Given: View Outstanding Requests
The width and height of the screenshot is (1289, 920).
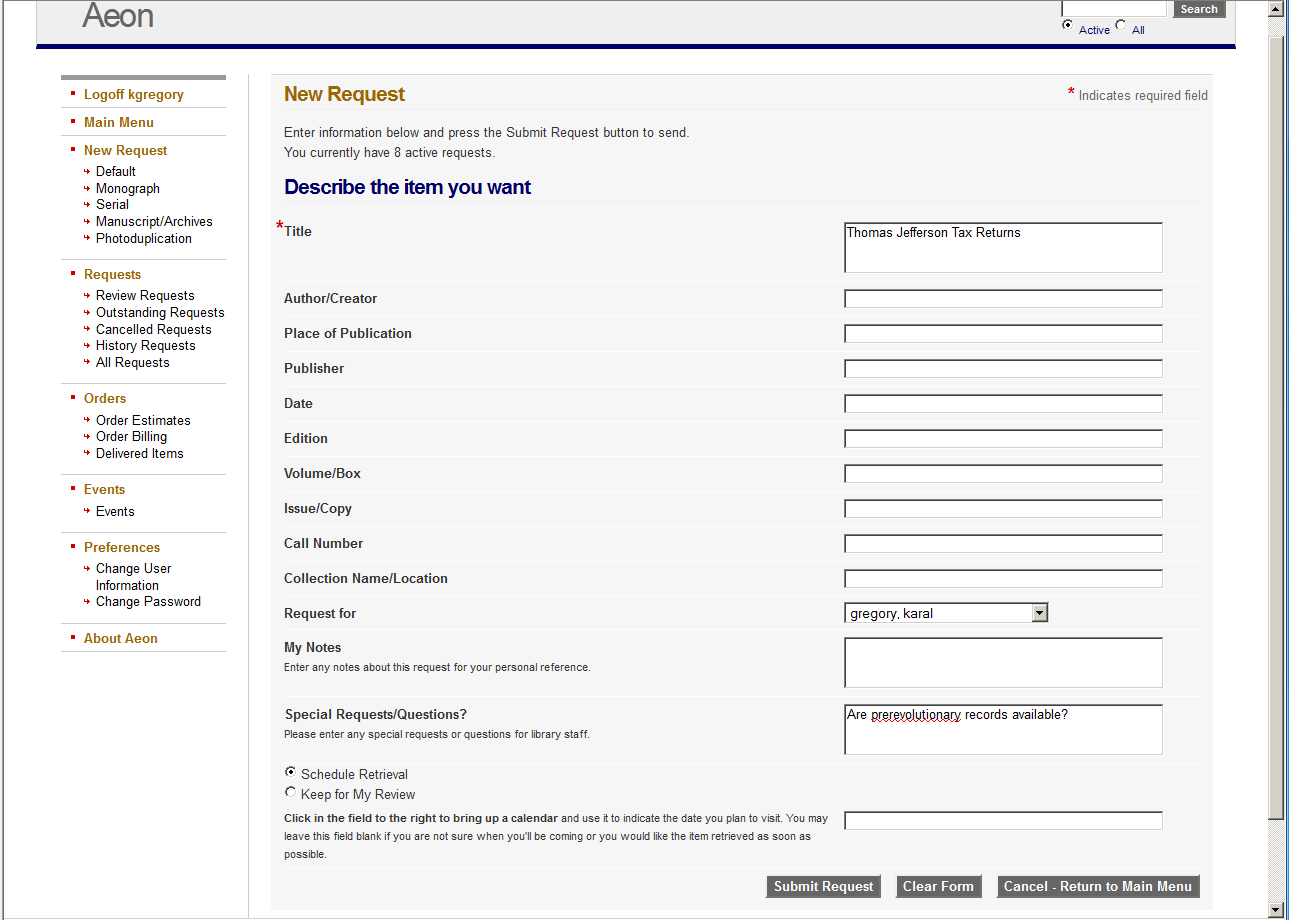Looking at the screenshot, I should pyautogui.click(x=160, y=312).
